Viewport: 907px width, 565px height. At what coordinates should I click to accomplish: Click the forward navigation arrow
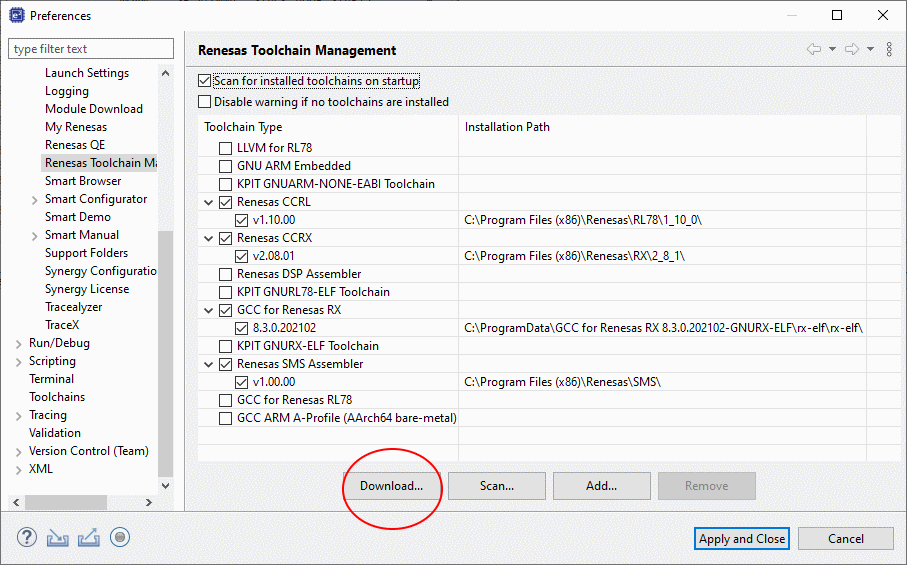click(851, 50)
